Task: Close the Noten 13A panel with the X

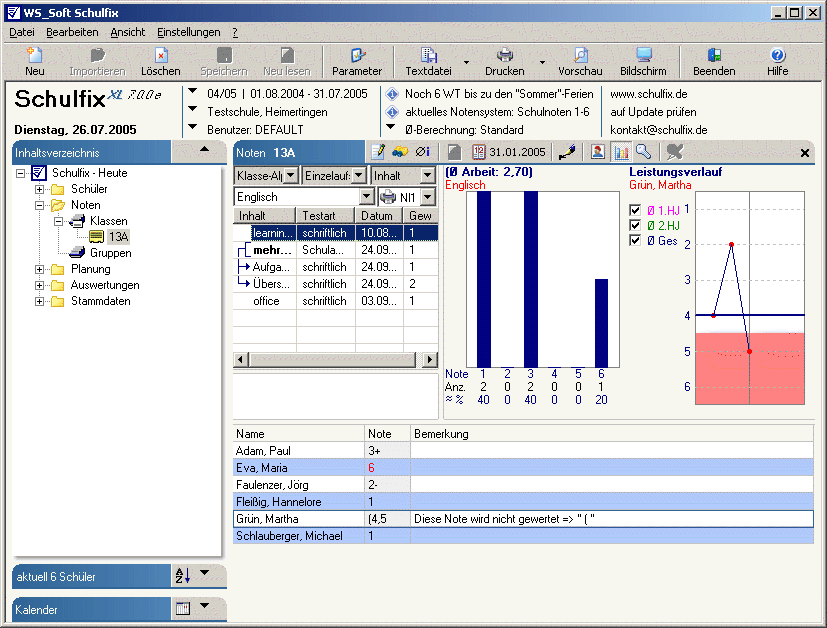Action: pos(805,153)
